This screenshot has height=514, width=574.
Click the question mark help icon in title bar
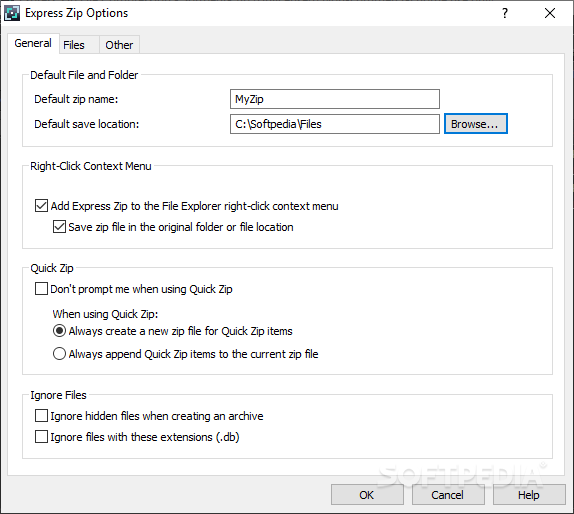pyautogui.click(x=505, y=13)
